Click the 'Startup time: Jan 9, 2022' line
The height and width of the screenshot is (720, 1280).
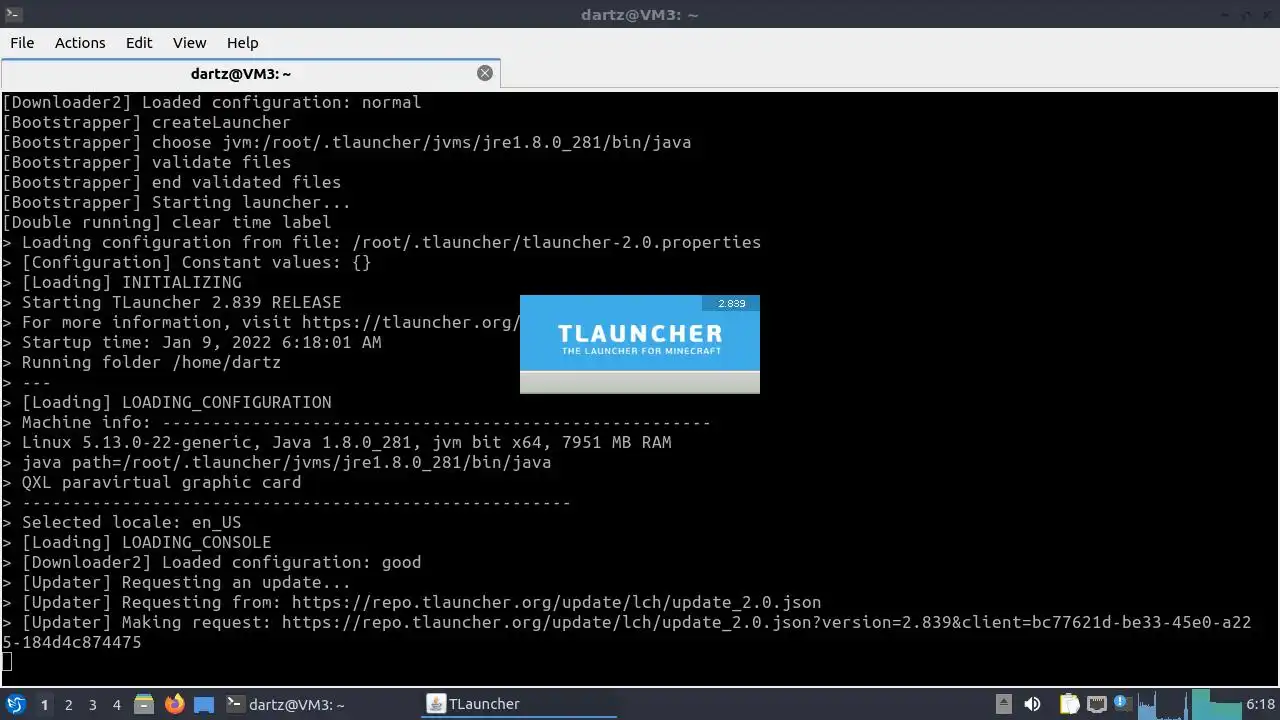pos(192,342)
